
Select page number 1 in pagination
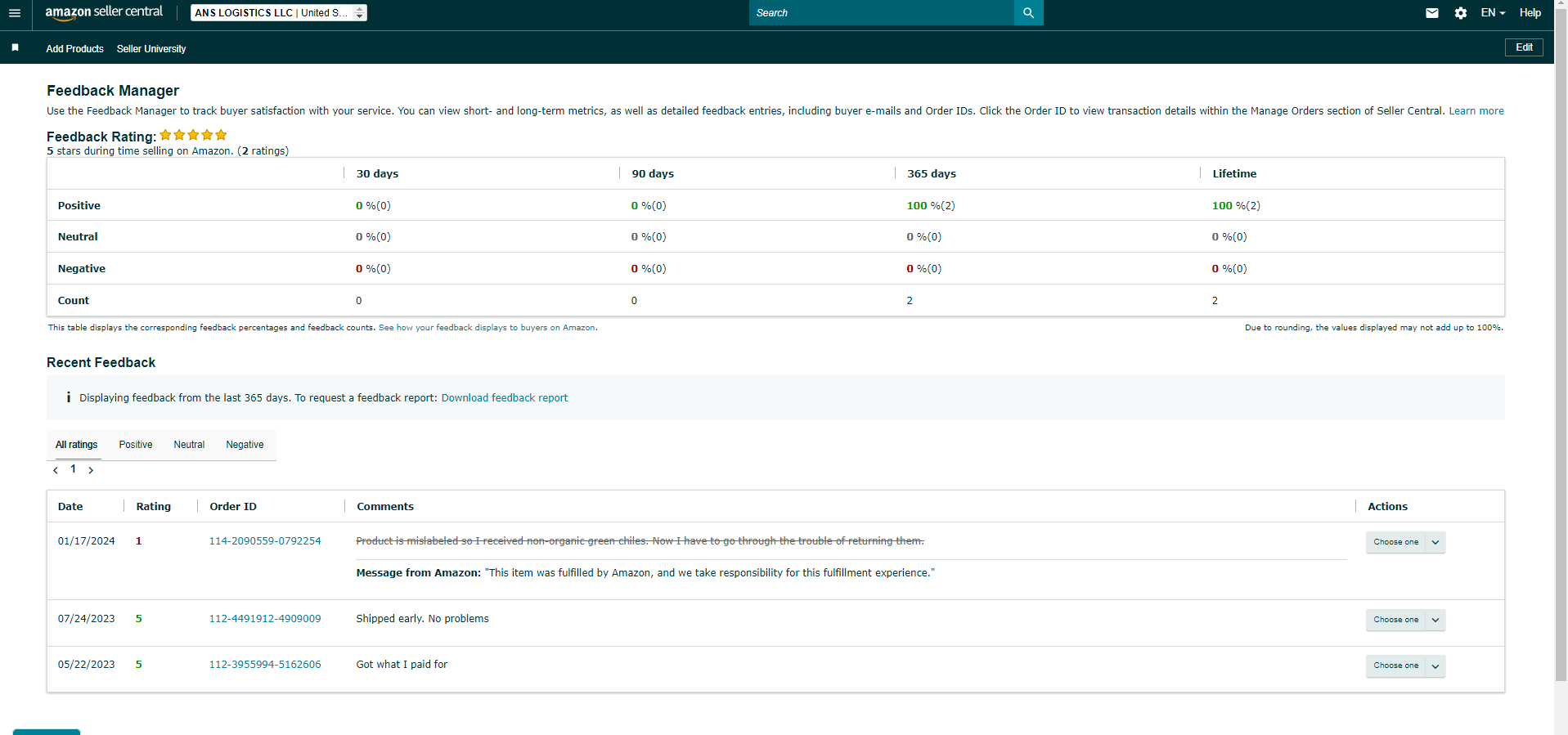tap(73, 469)
